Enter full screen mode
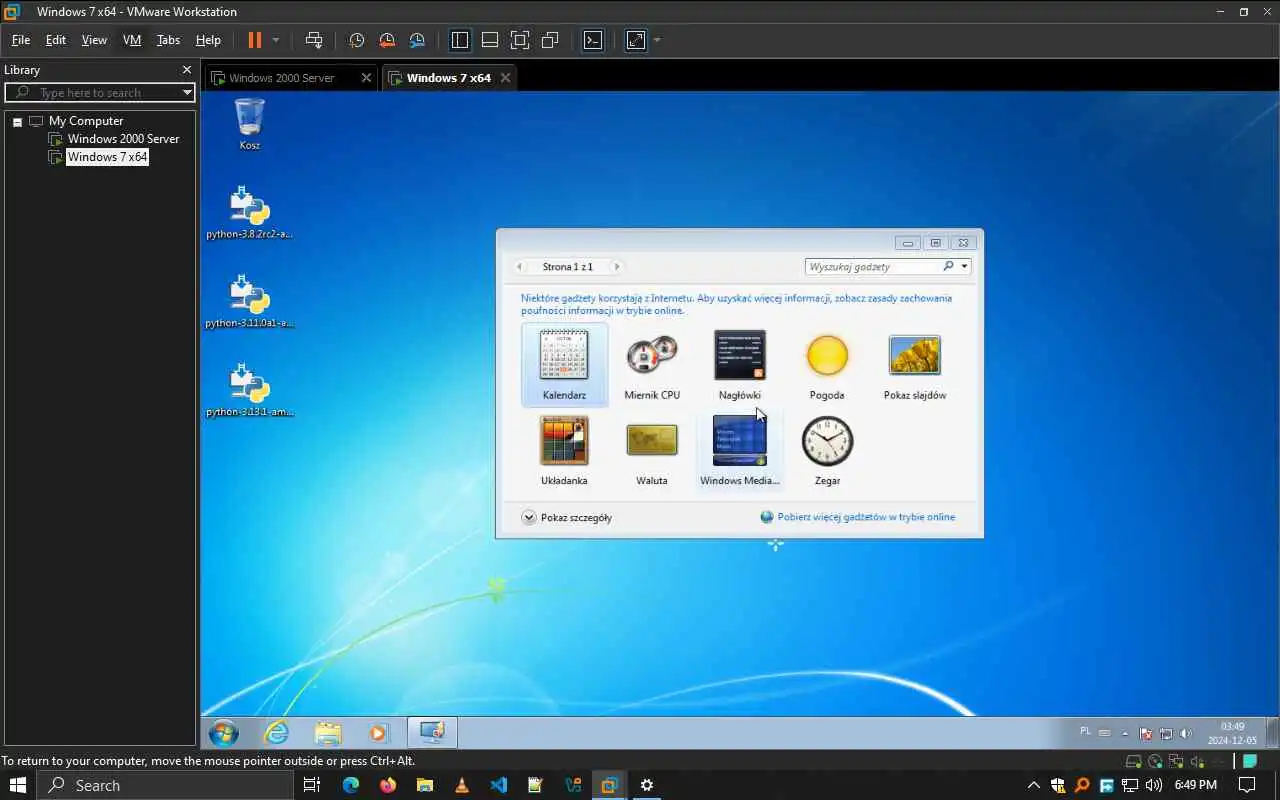 (520, 40)
